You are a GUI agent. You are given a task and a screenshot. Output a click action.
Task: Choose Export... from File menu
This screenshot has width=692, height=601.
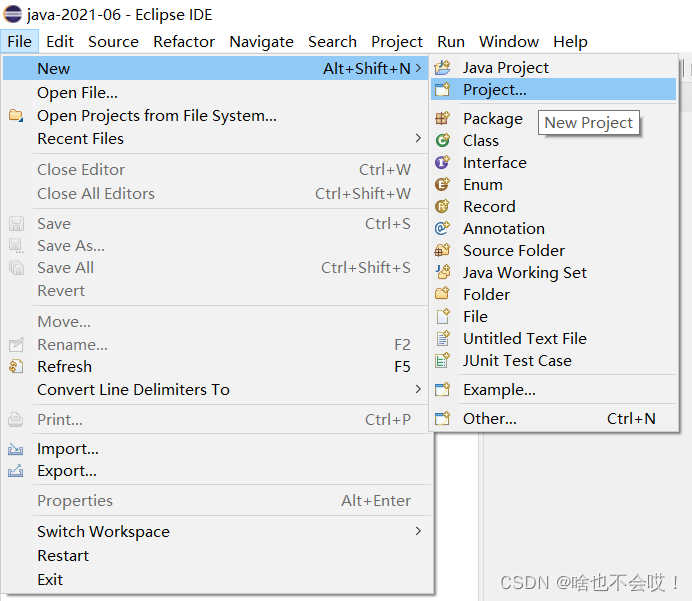tap(216, 471)
